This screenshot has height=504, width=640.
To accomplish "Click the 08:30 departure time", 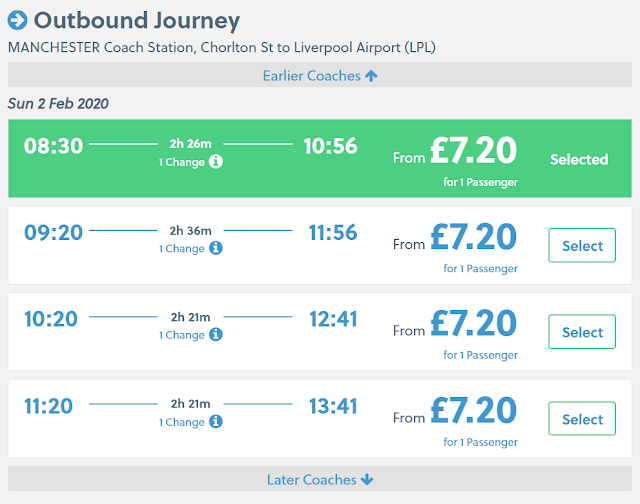I will 53,146.
